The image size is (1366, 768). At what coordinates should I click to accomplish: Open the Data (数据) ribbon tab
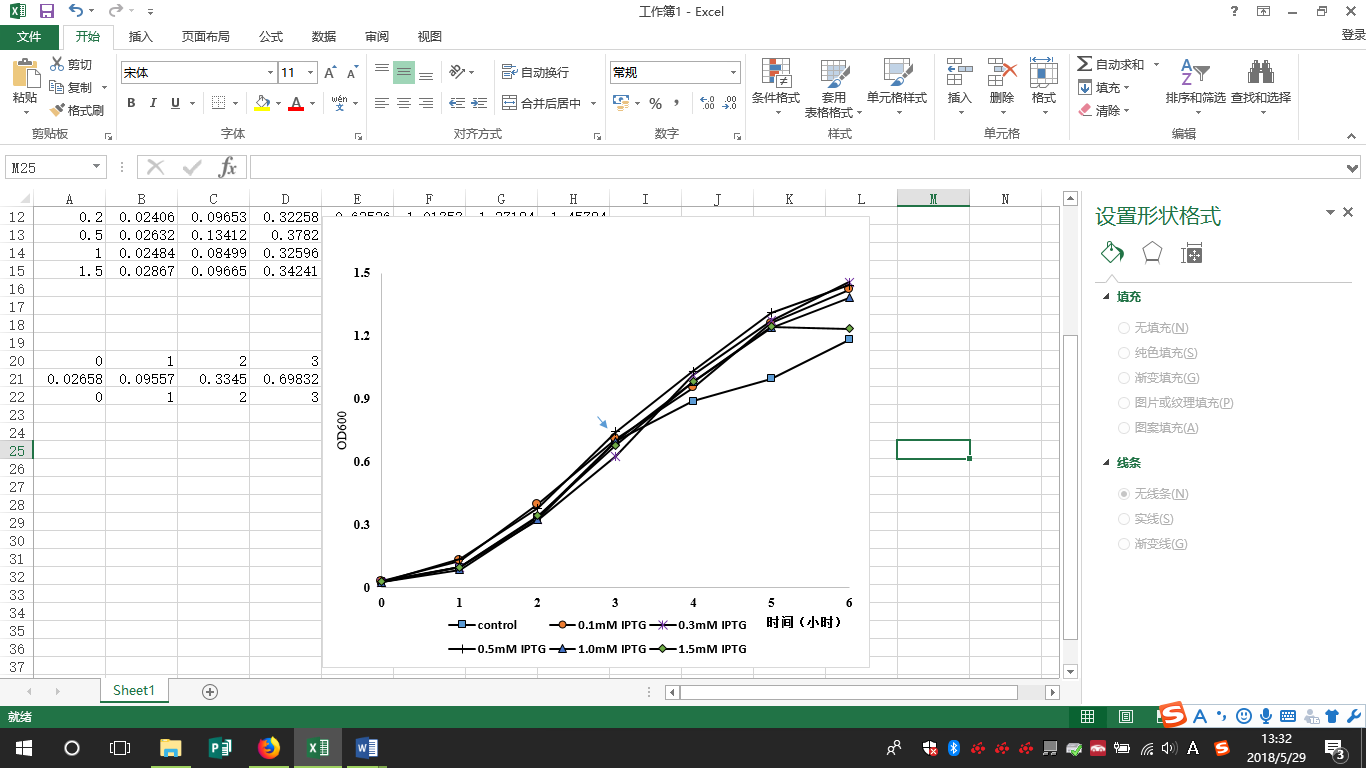tap(324, 37)
